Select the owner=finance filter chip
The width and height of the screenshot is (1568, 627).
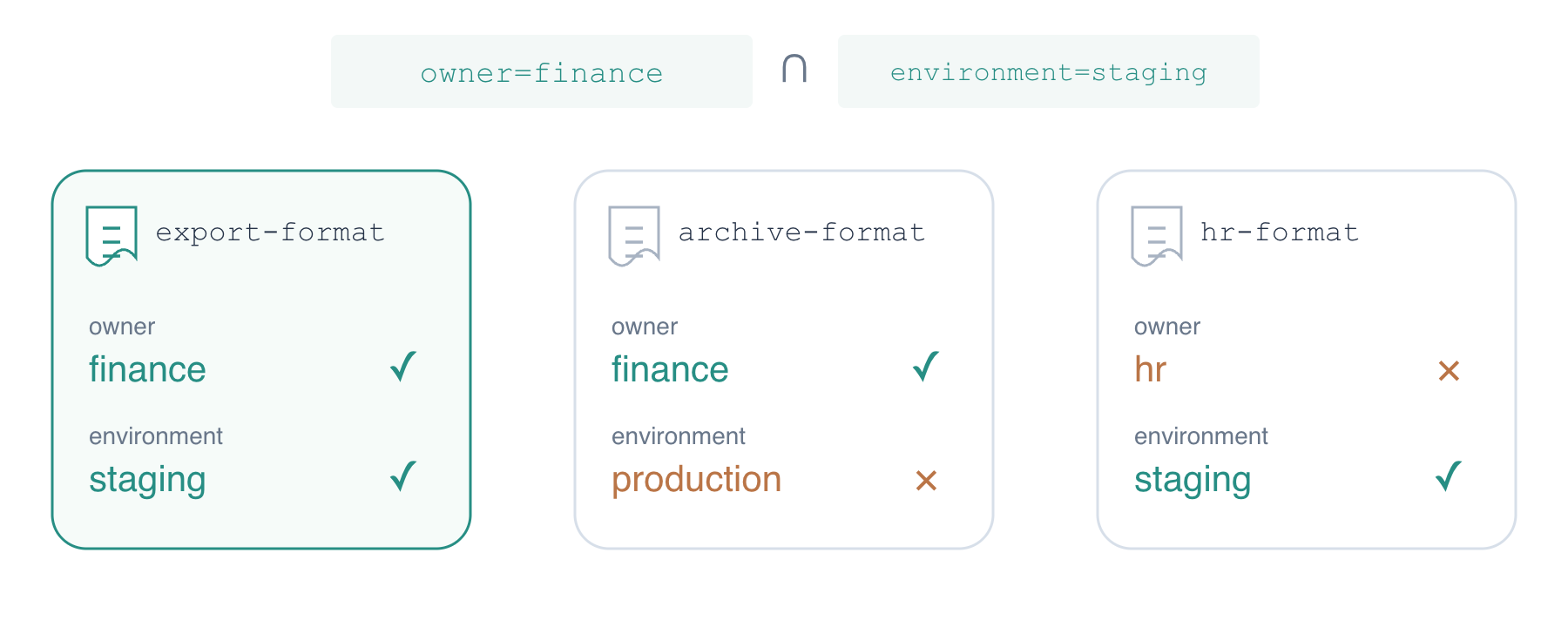coord(542,71)
